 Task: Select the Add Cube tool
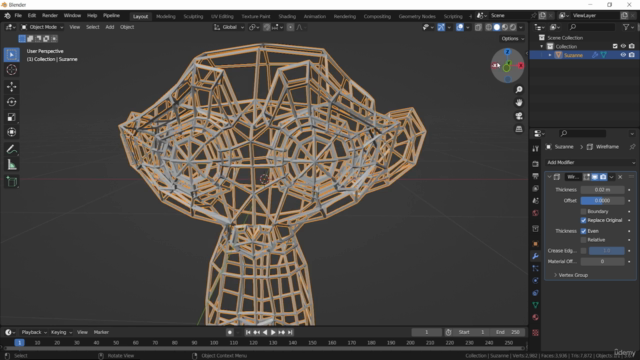11,182
